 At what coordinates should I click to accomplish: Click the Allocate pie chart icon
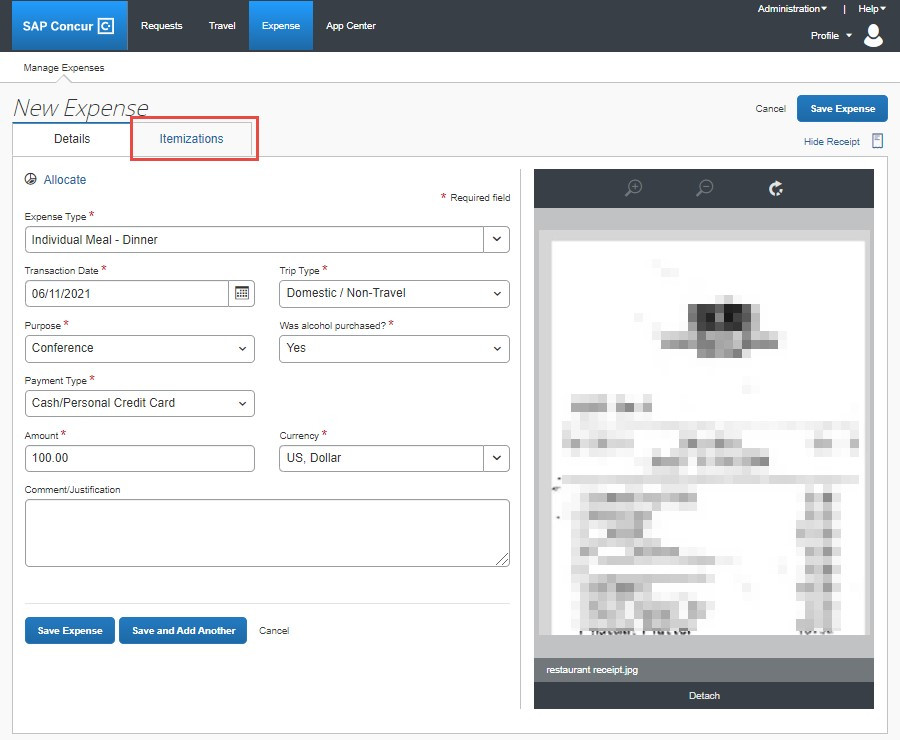(x=31, y=180)
